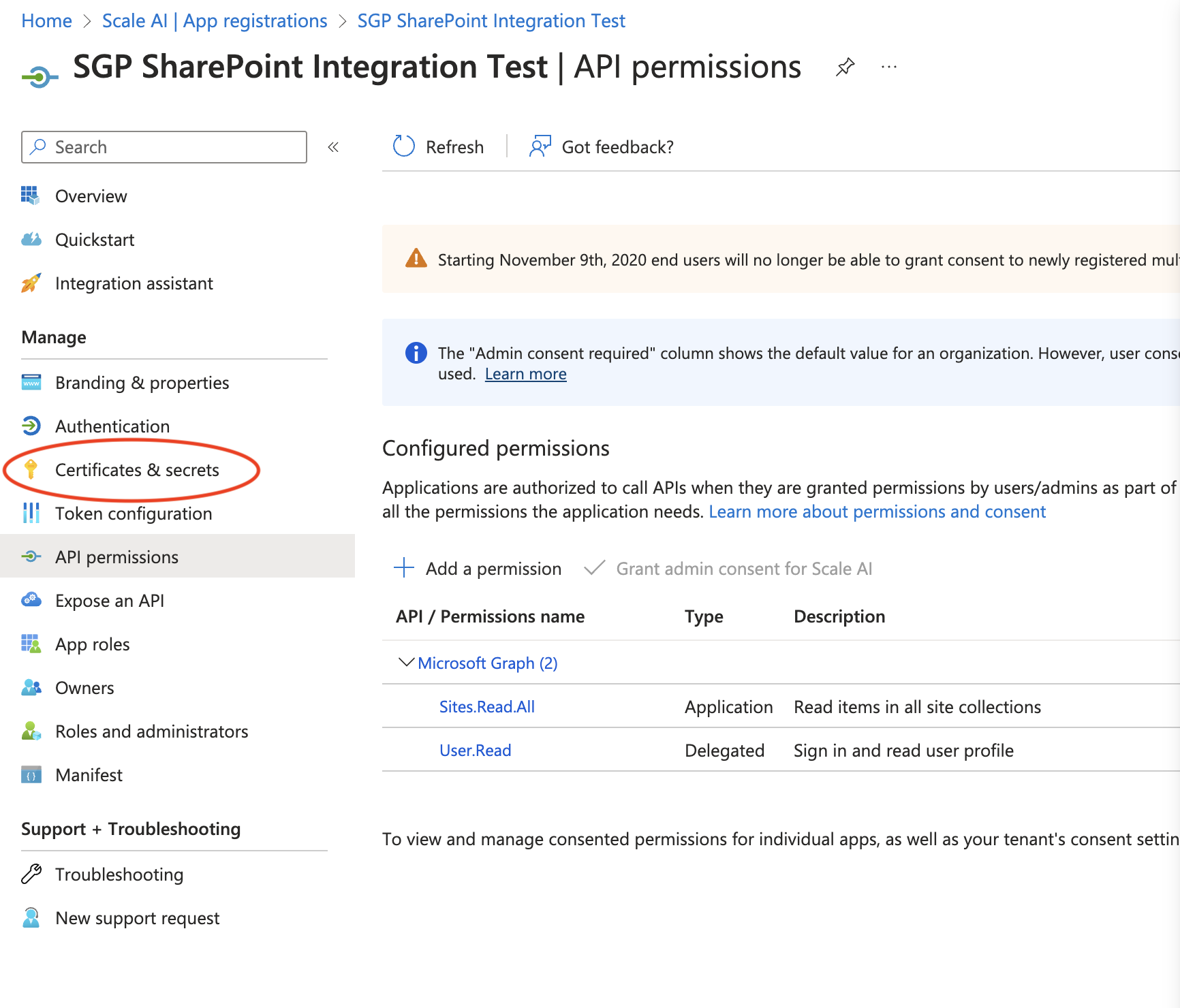The height and width of the screenshot is (1008, 1180).
Task: Open the User.Read permission link
Action: 475,751
